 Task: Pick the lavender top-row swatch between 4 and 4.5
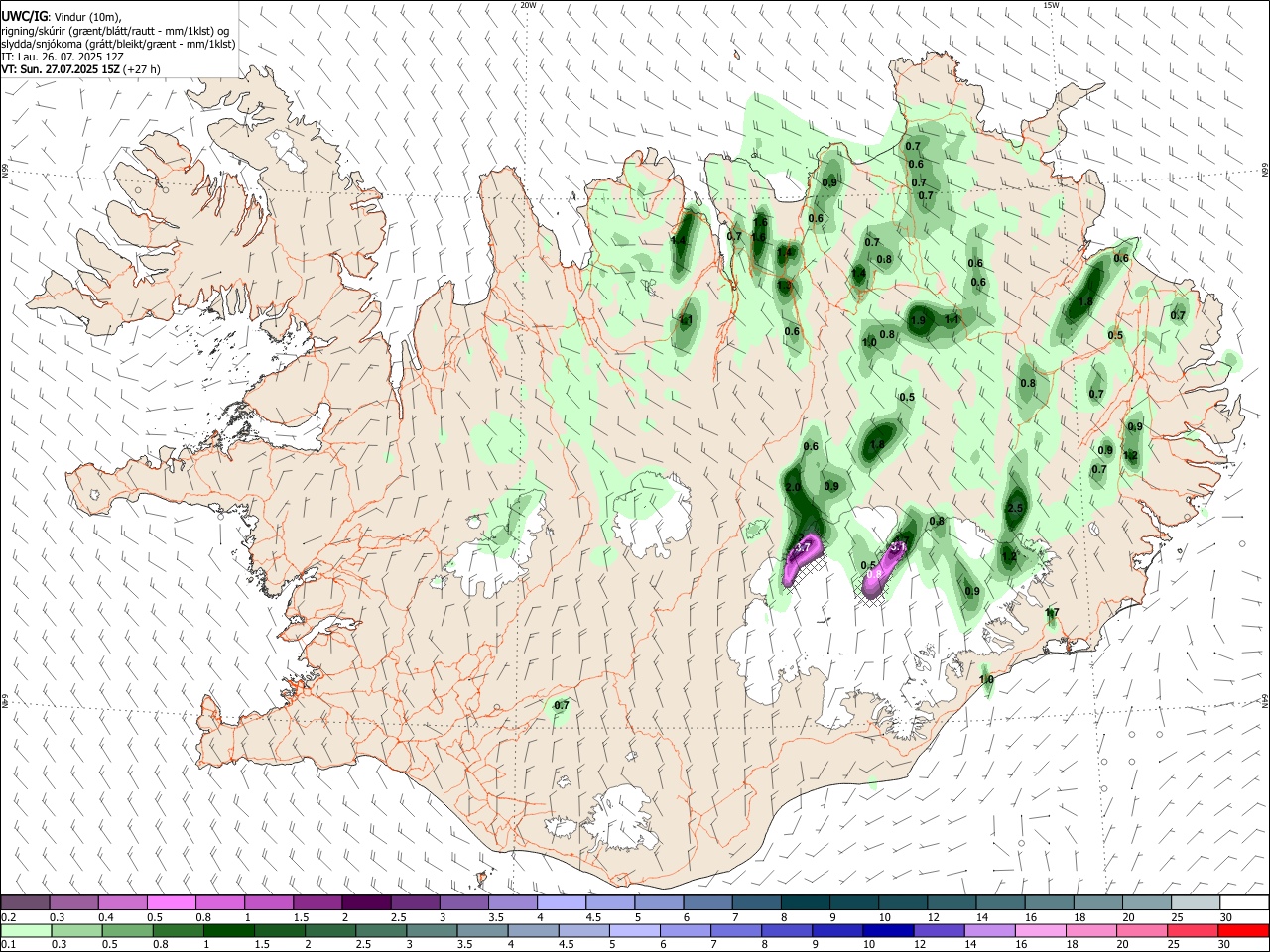[562, 902]
